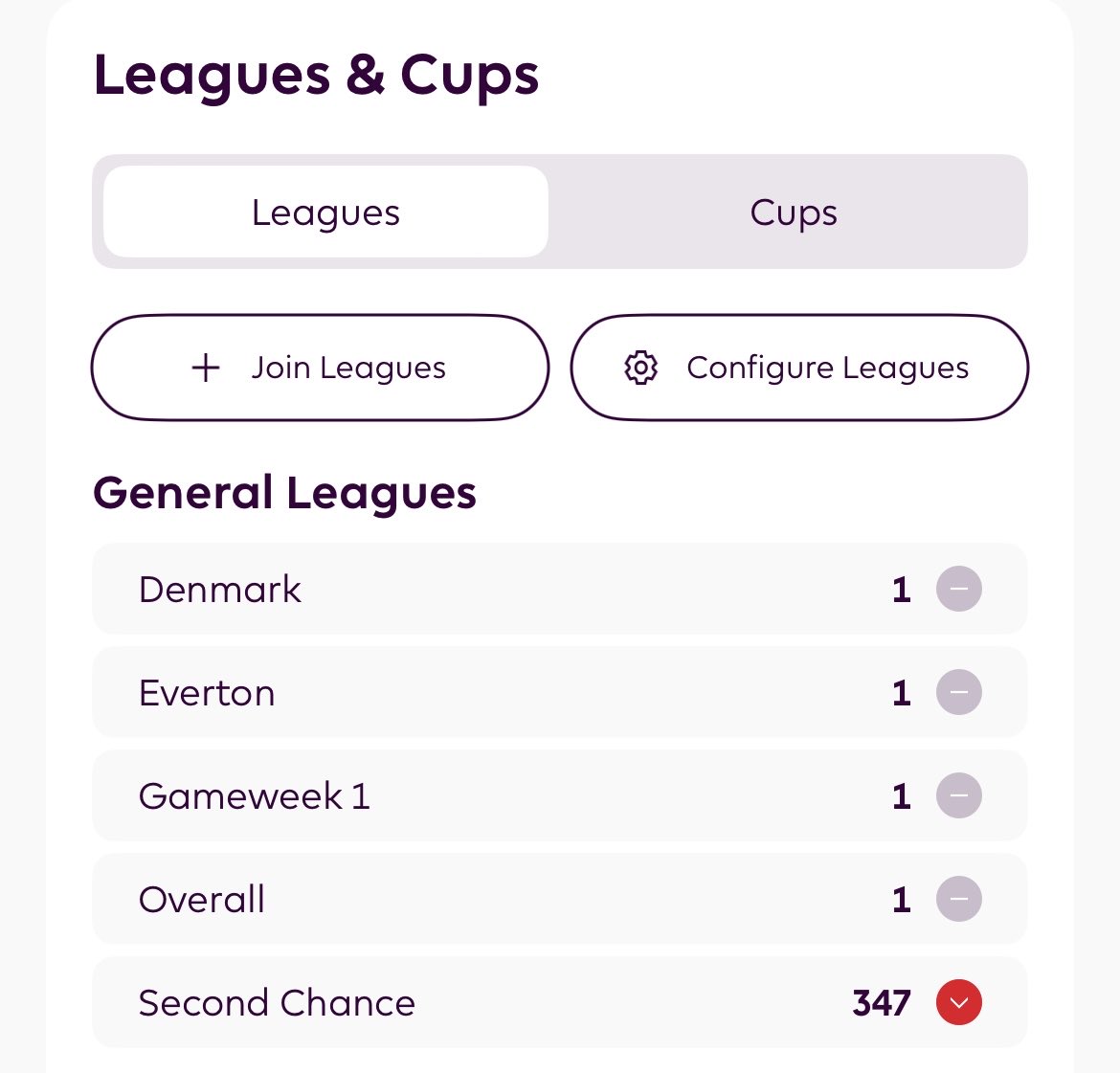Image resolution: width=1120 pixels, height=1073 pixels.
Task: Click the gear icon in Configure Leagues
Action: 640,368
